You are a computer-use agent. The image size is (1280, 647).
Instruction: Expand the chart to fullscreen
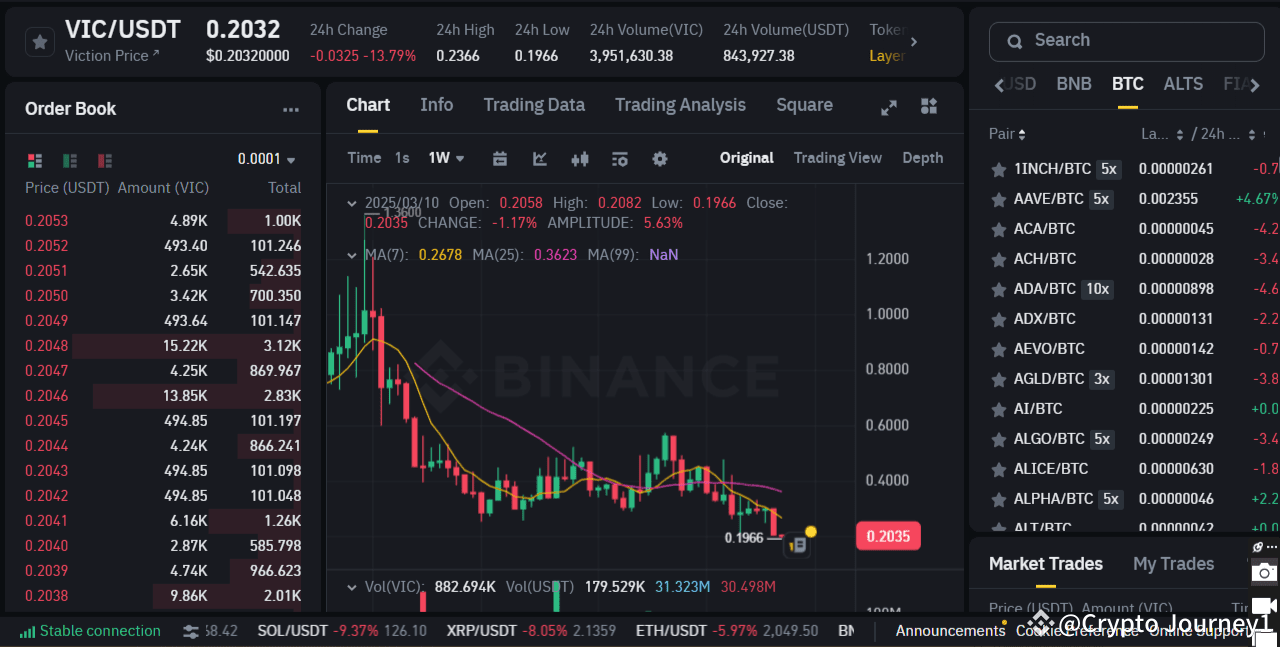click(x=889, y=106)
